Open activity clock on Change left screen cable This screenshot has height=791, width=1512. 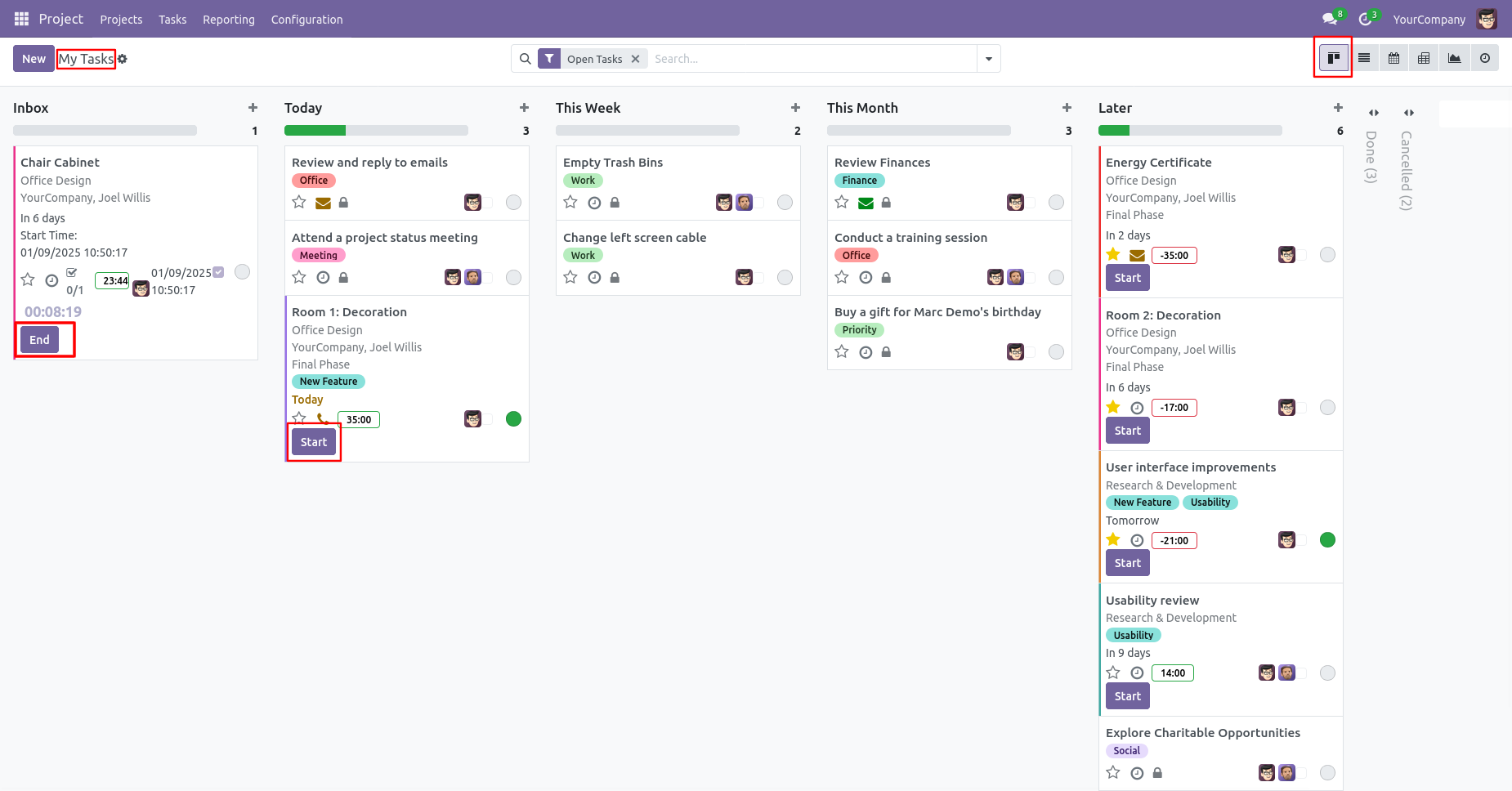point(594,278)
